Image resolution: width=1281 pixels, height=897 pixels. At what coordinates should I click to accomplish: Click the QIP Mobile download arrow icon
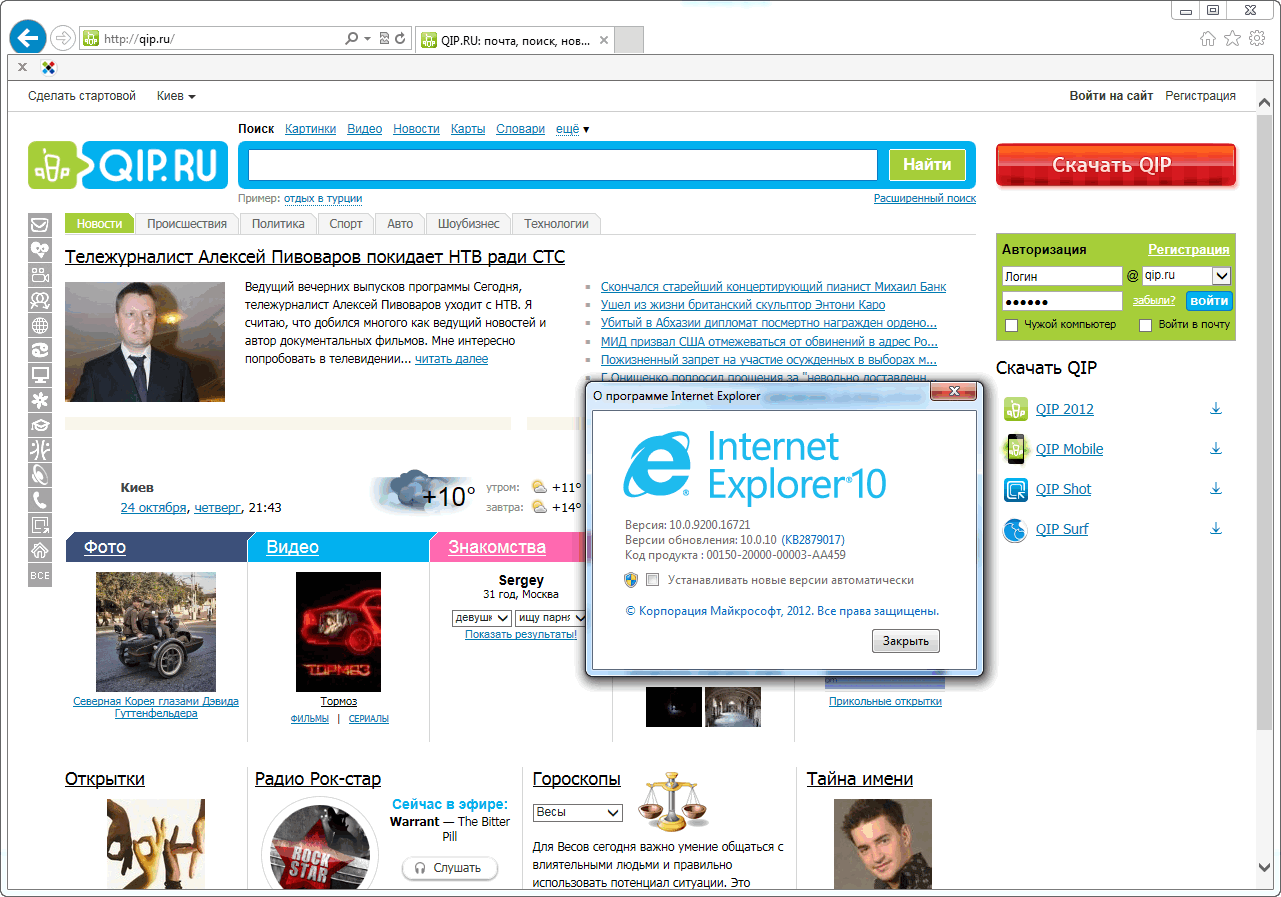click(x=1216, y=448)
